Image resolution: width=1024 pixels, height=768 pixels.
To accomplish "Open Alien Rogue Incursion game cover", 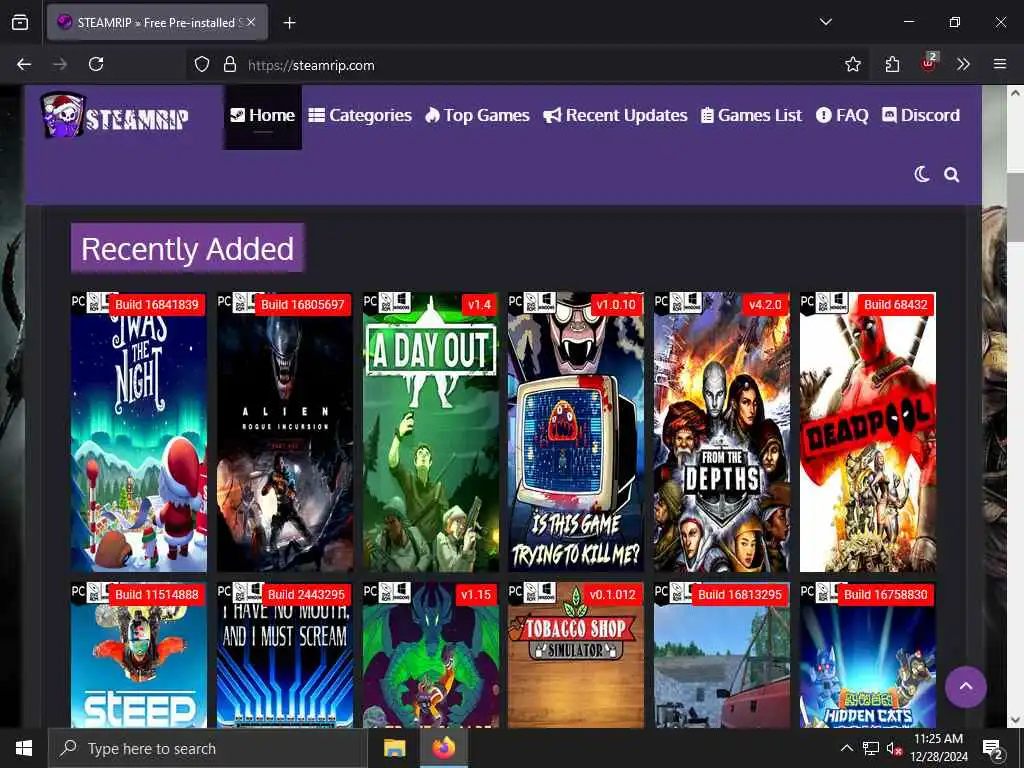I will click(285, 432).
